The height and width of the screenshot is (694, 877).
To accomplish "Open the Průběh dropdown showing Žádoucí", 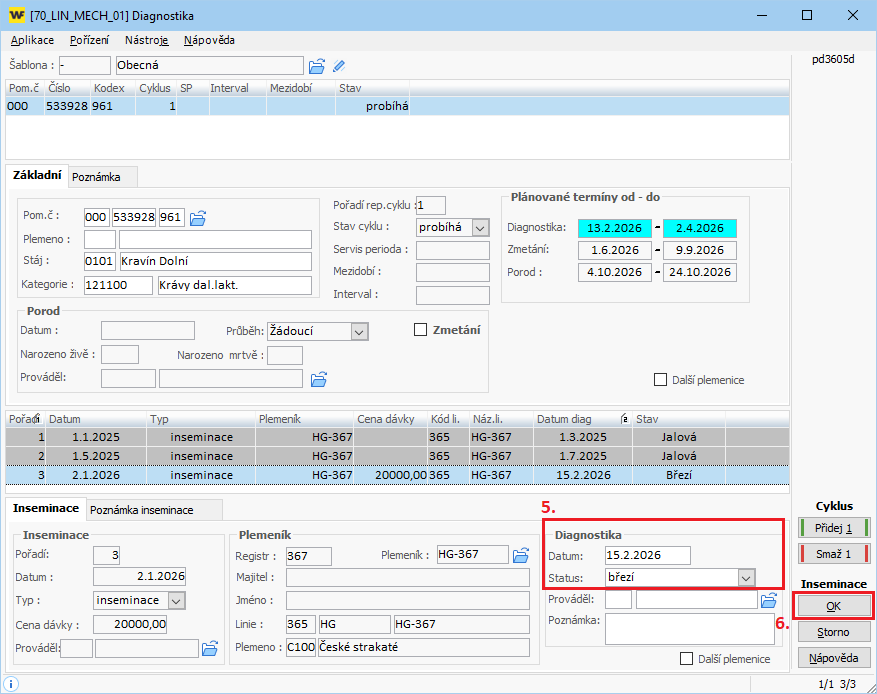I will (x=359, y=331).
